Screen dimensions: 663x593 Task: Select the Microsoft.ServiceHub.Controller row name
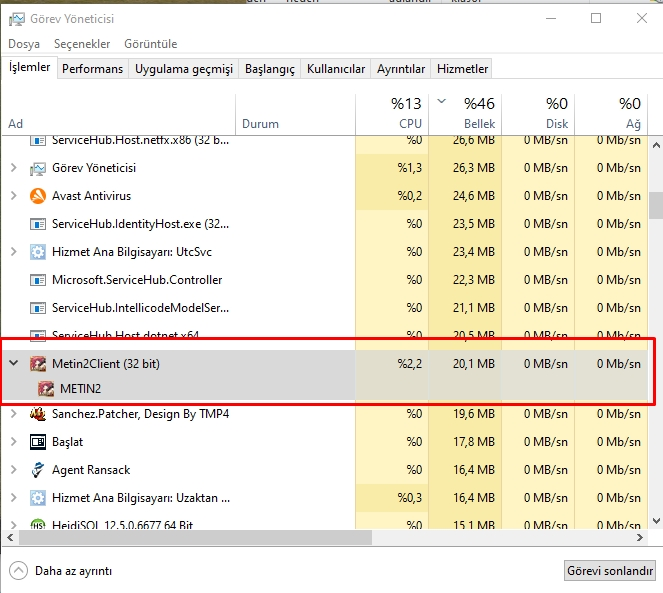[x=137, y=280]
